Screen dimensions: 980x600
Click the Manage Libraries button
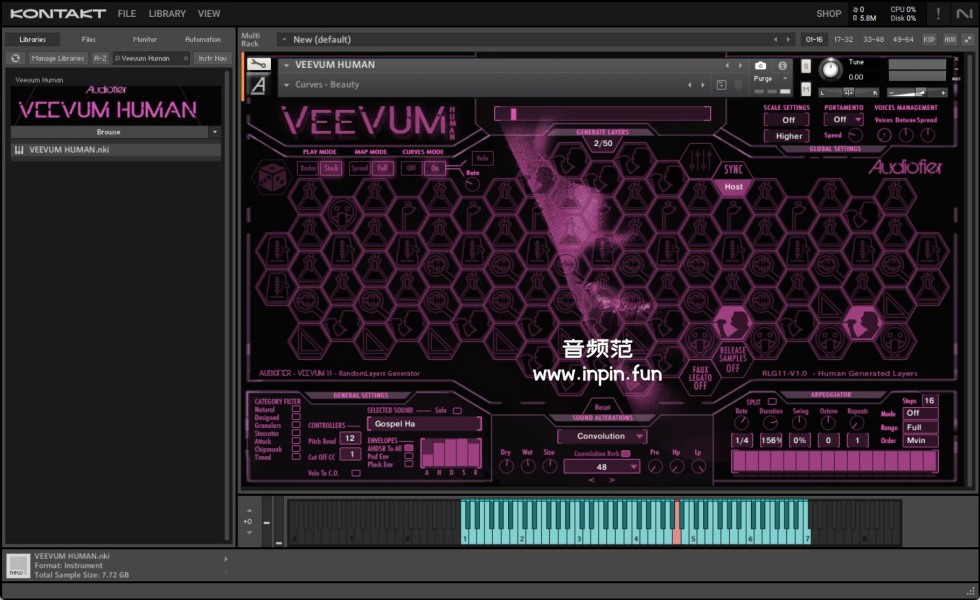[58, 58]
